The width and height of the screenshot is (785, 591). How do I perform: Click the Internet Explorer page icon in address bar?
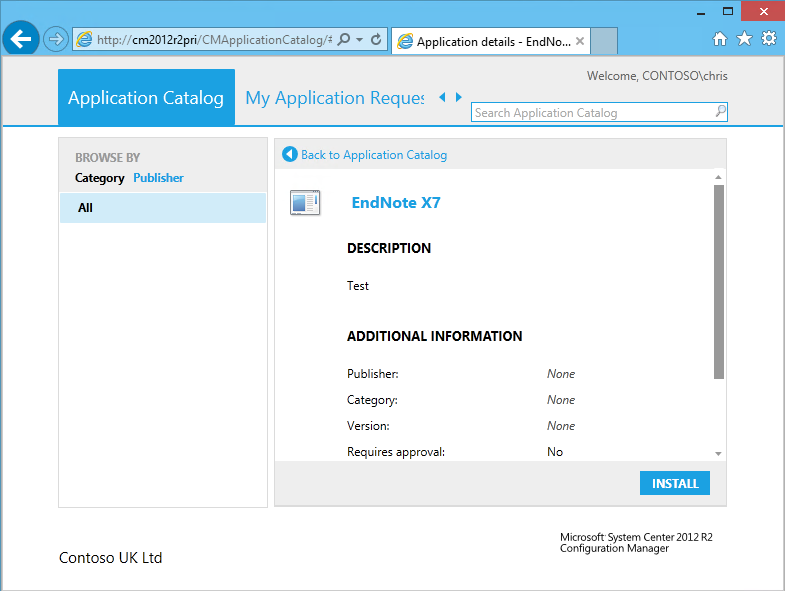[84, 40]
